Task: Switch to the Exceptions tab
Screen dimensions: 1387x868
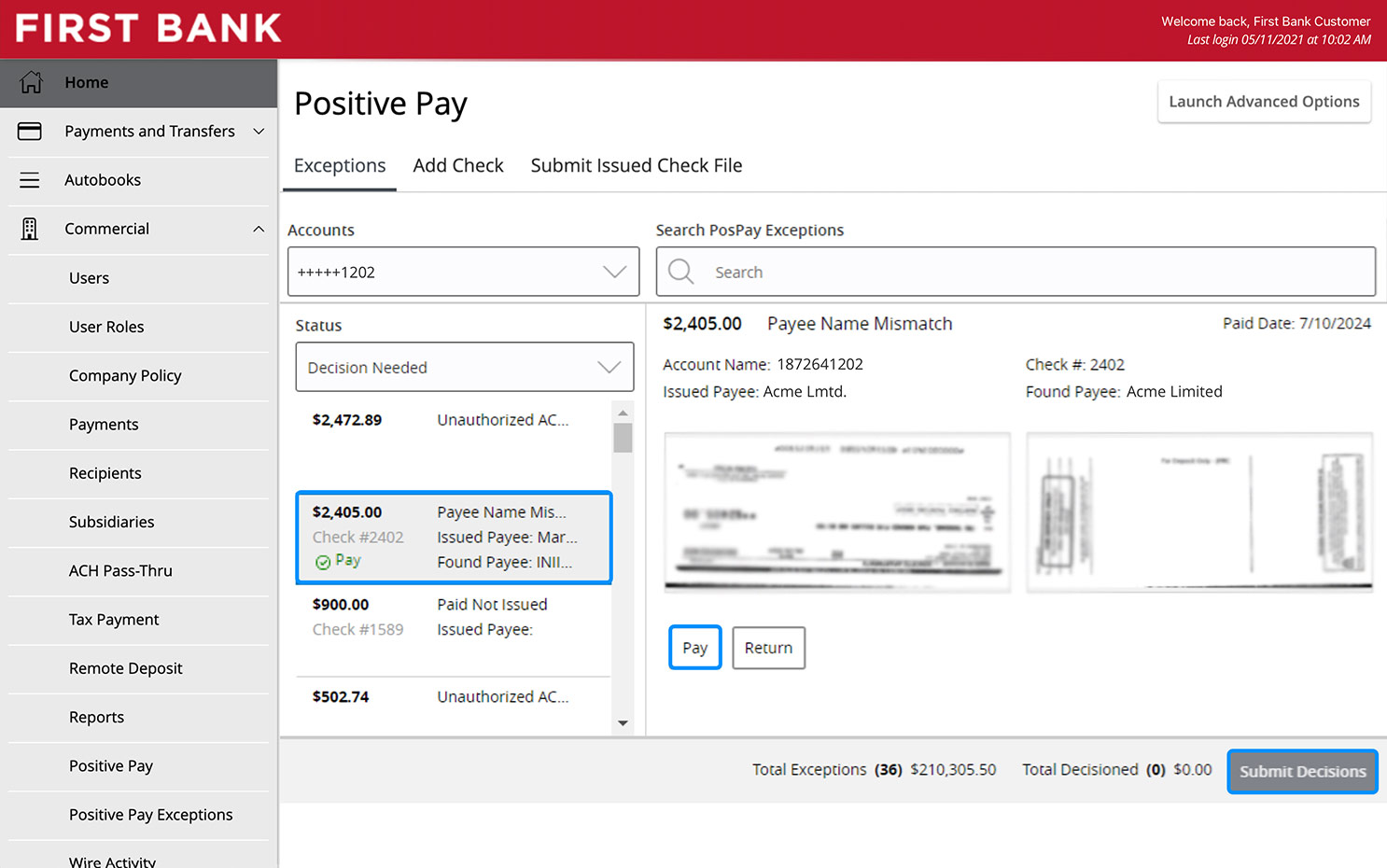Action: tap(340, 165)
